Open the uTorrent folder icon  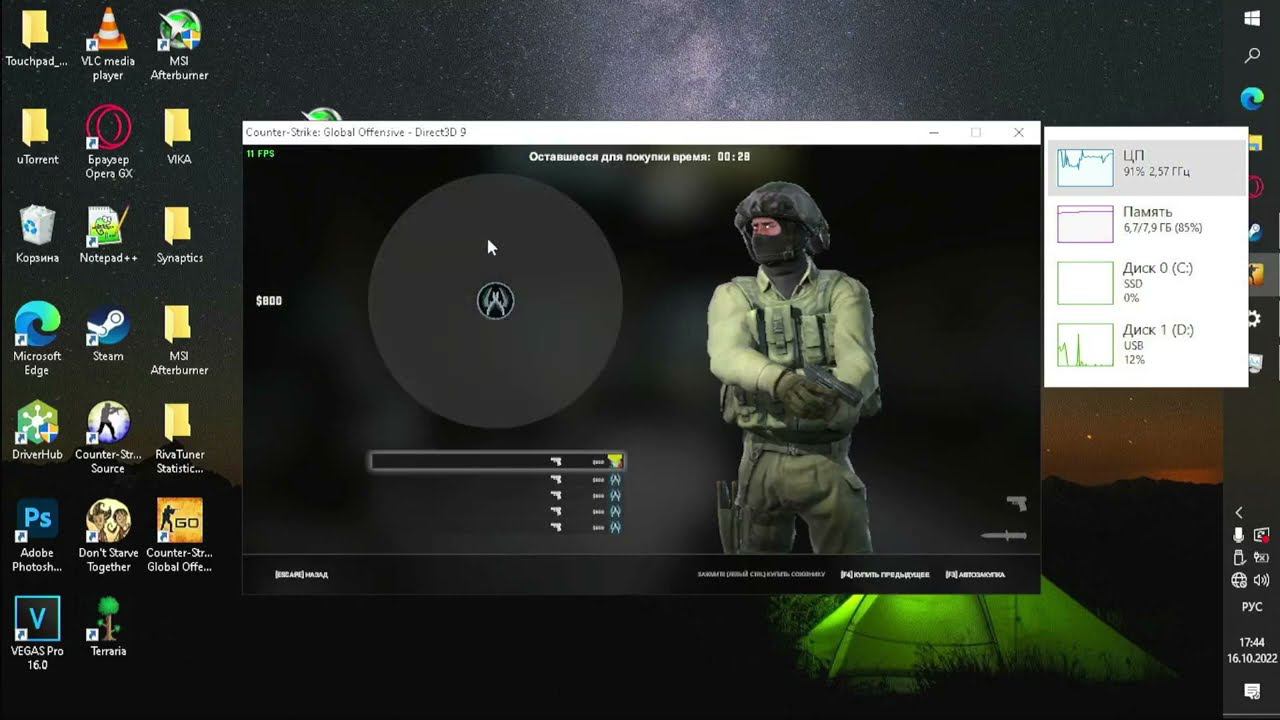37,136
